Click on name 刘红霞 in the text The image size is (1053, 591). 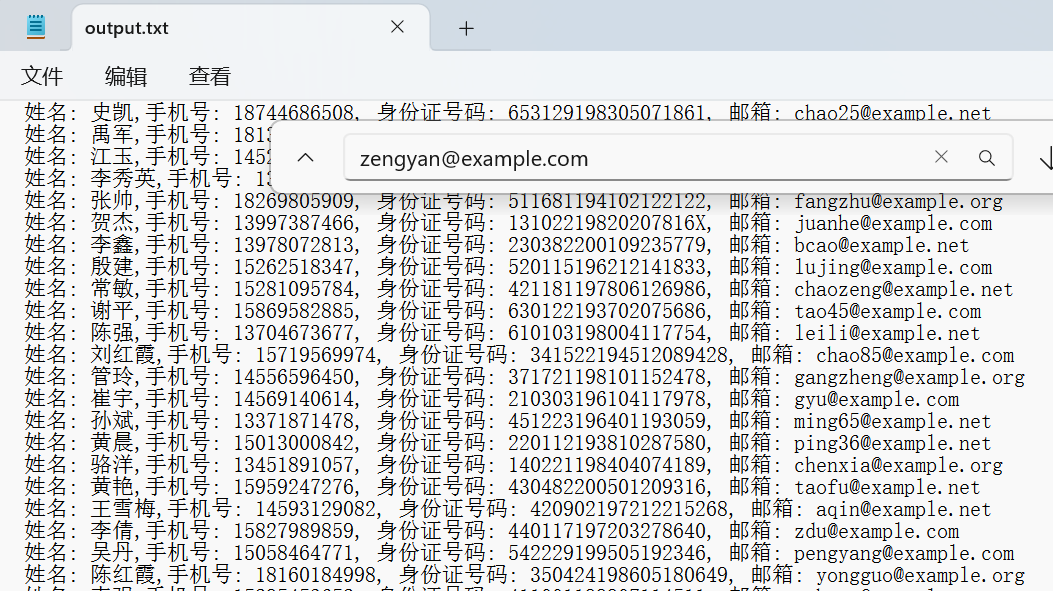(x=112, y=356)
